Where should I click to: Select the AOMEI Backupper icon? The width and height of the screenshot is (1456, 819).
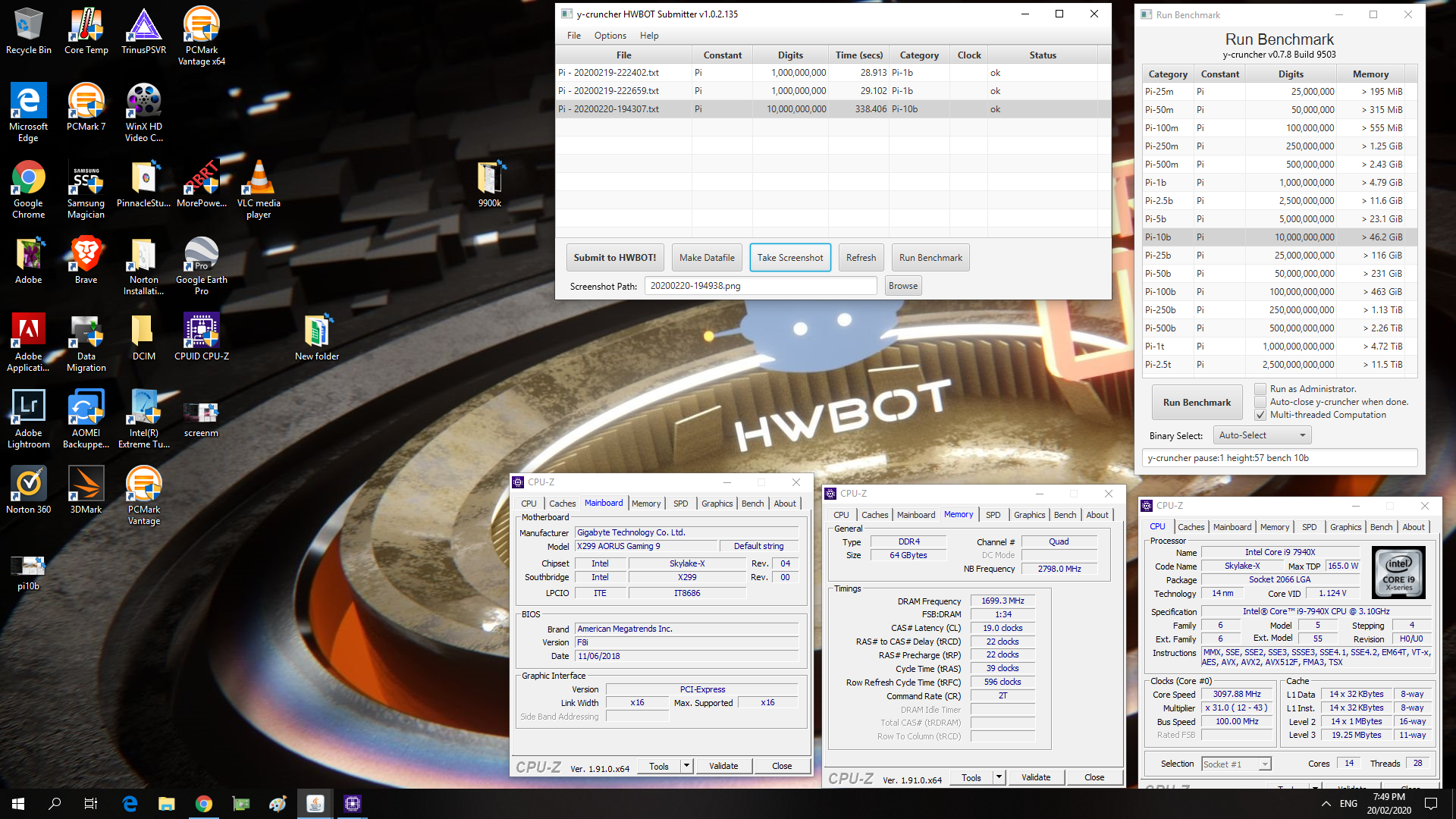[86, 419]
